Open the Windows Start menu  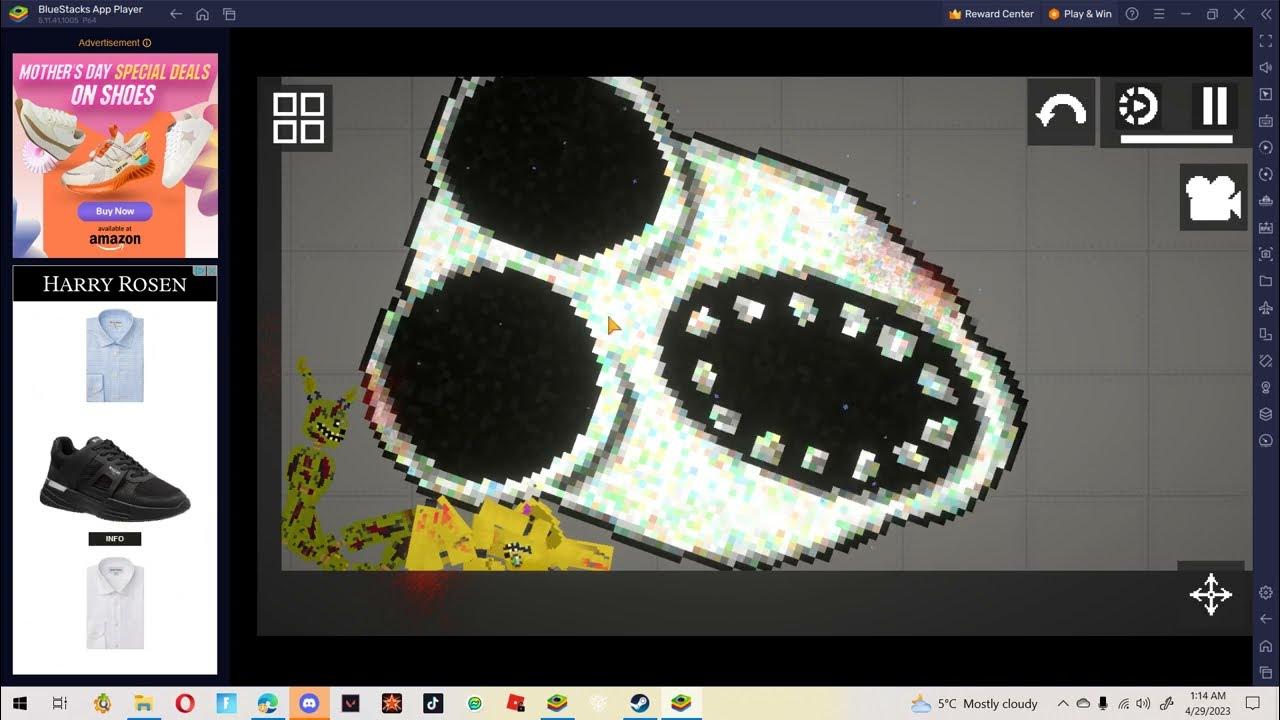[18, 703]
